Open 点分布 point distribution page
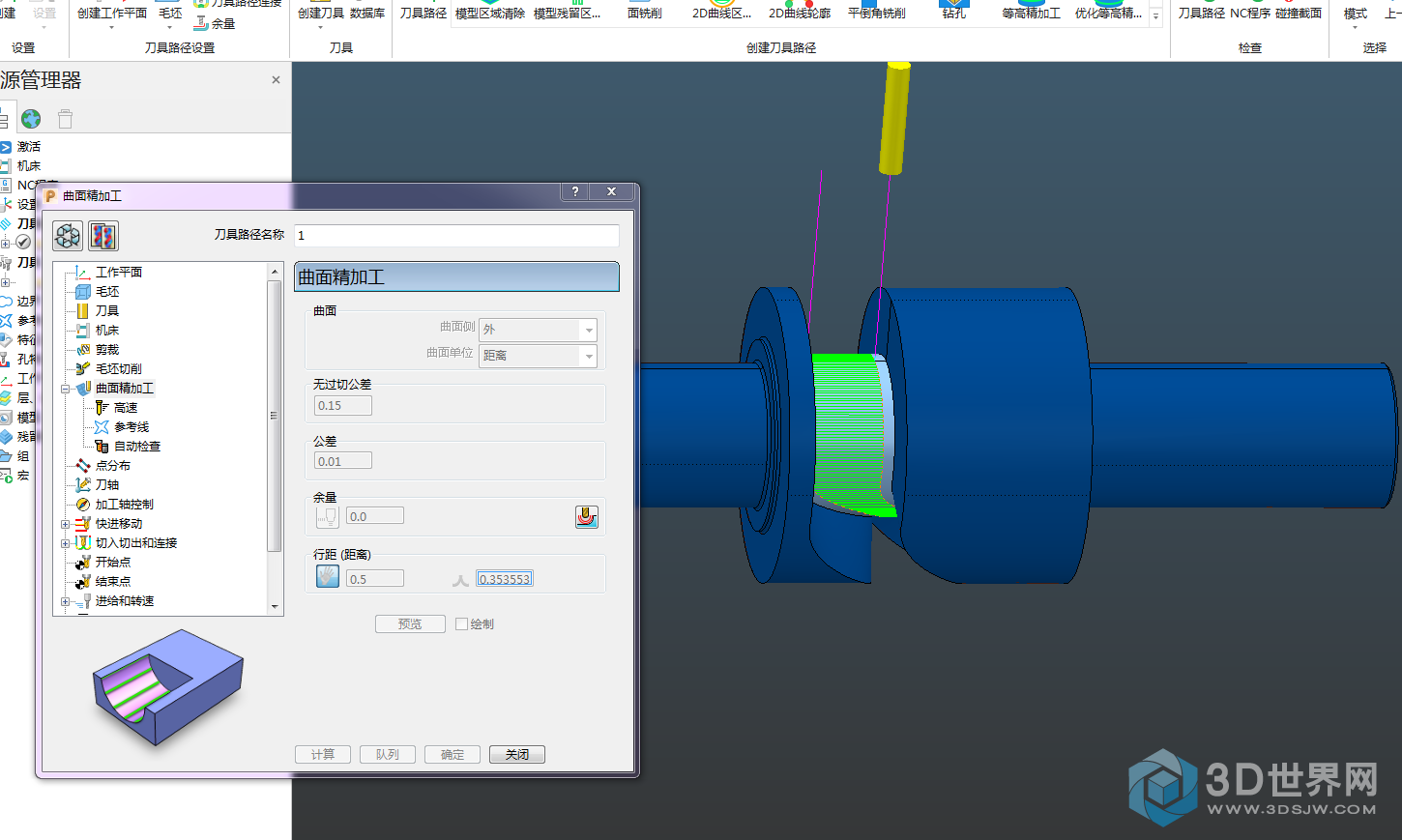This screenshot has width=1402, height=840. click(x=113, y=465)
